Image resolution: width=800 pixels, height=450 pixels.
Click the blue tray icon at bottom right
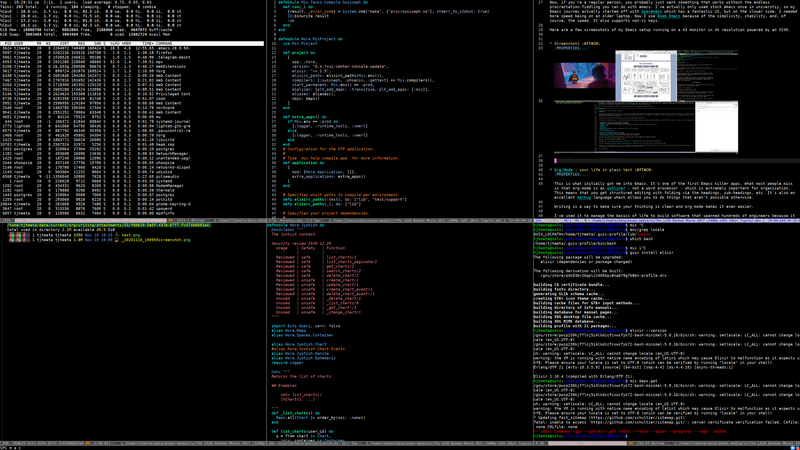pos(792,447)
